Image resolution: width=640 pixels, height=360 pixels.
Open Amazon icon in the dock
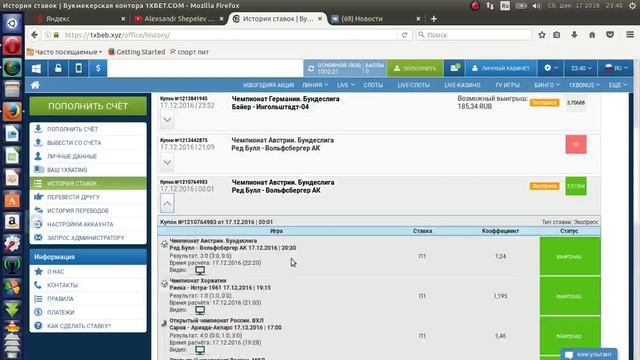click(x=12, y=221)
